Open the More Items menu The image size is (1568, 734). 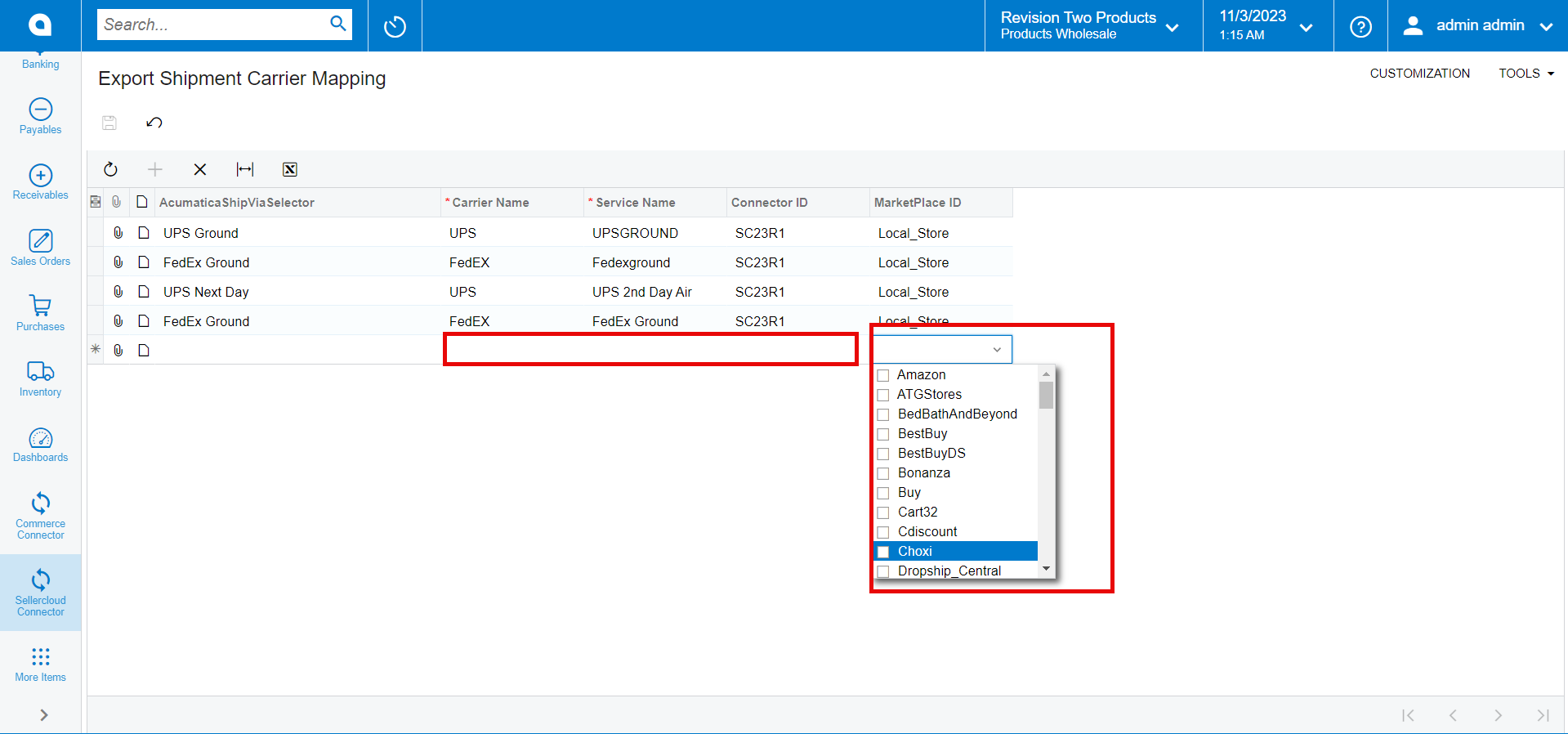pyautogui.click(x=40, y=665)
